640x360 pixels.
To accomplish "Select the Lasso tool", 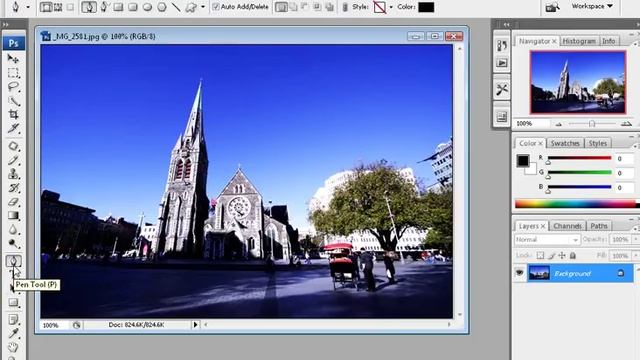I will [13, 87].
